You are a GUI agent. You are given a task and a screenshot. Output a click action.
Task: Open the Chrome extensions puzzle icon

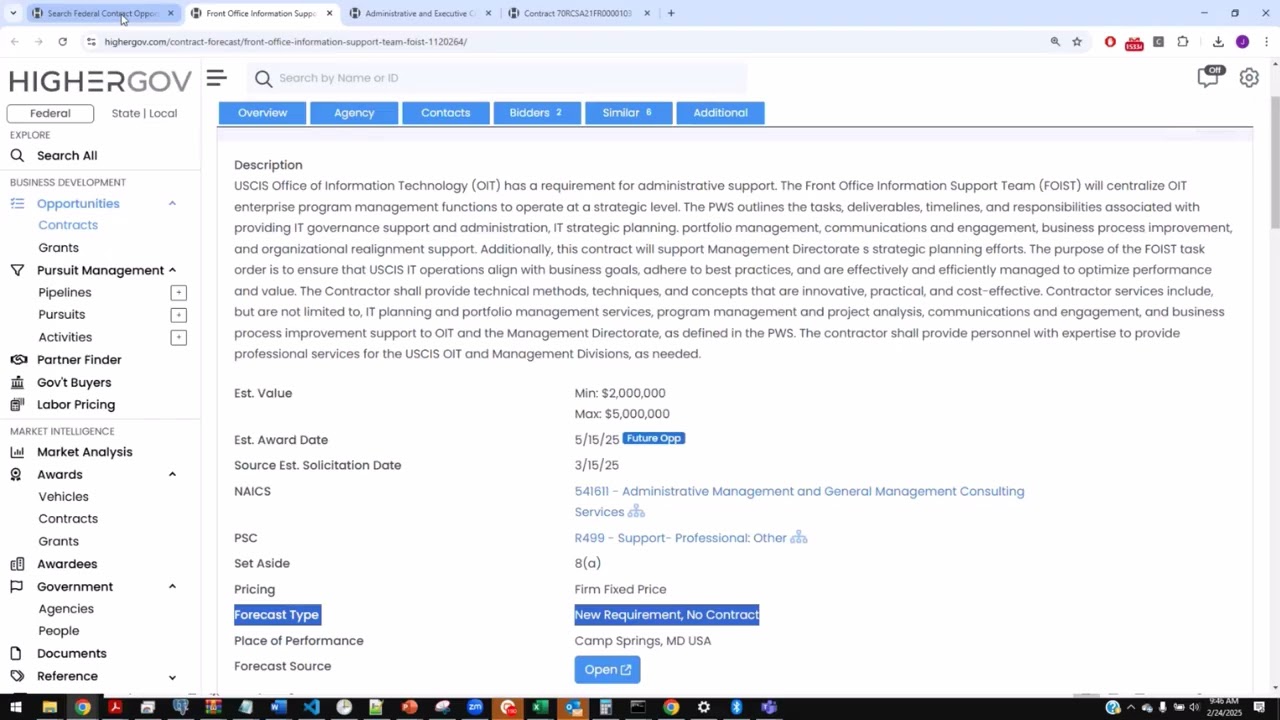(x=1183, y=42)
